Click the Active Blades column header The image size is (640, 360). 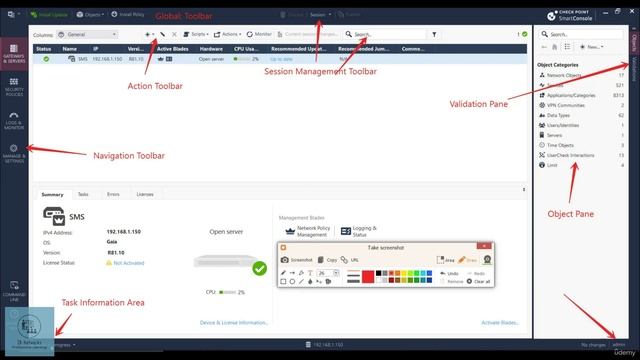click(173, 49)
